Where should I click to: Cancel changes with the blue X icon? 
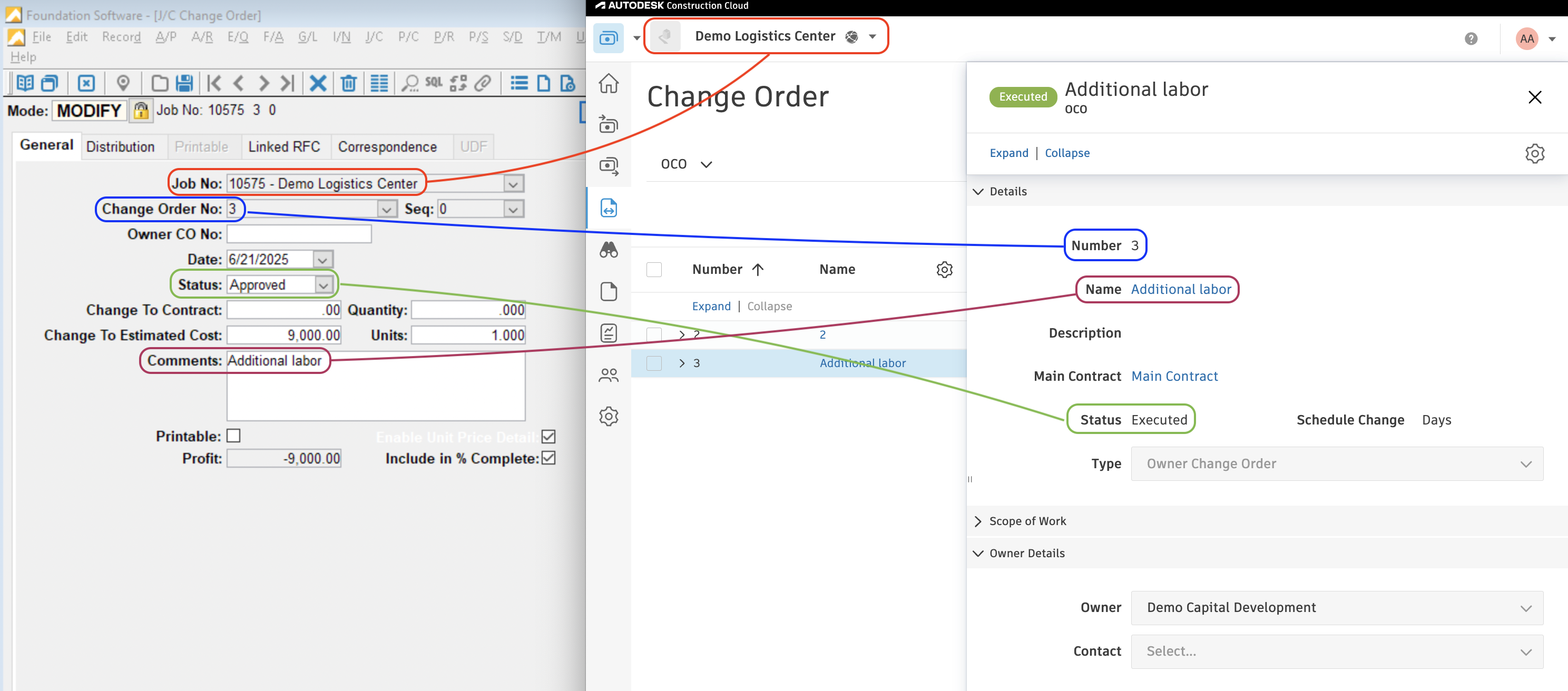318,83
